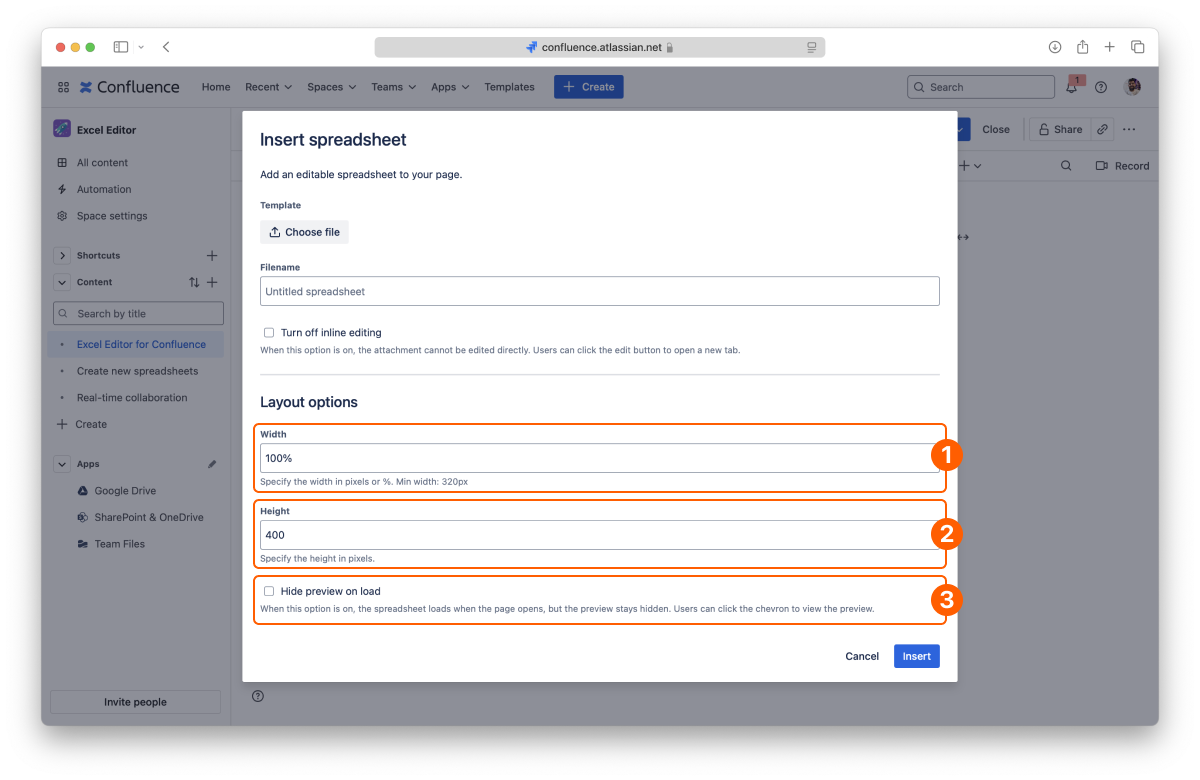Open the help question mark icon in the top bar
Image resolution: width=1200 pixels, height=780 pixels.
(x=1101, y=87)
